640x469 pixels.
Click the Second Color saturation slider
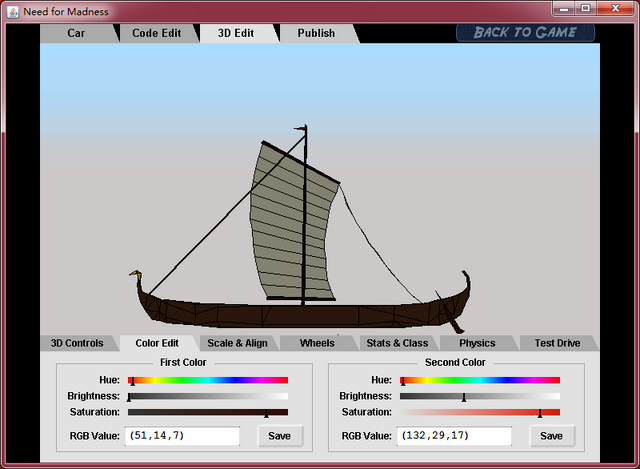[x=480, y=412]
